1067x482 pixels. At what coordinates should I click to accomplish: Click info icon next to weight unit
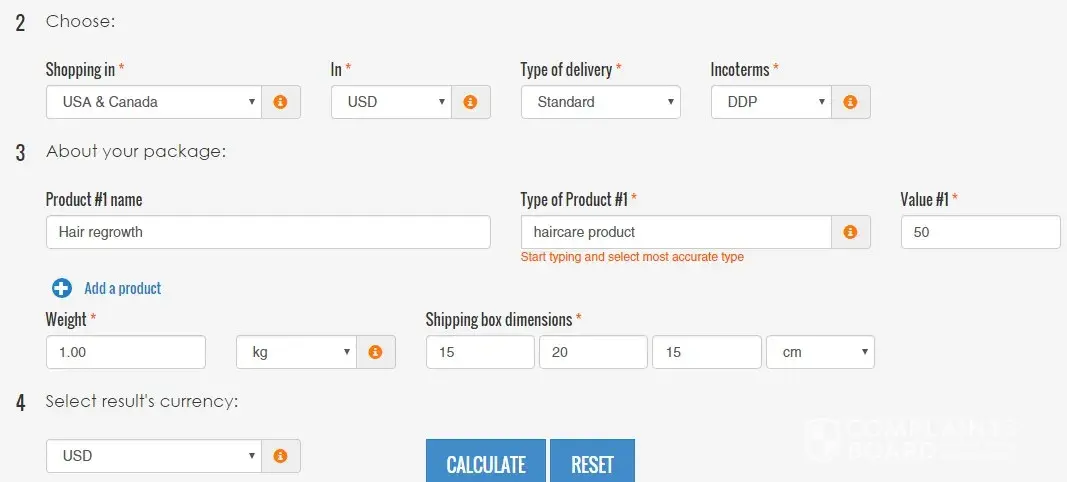(375, 352)
